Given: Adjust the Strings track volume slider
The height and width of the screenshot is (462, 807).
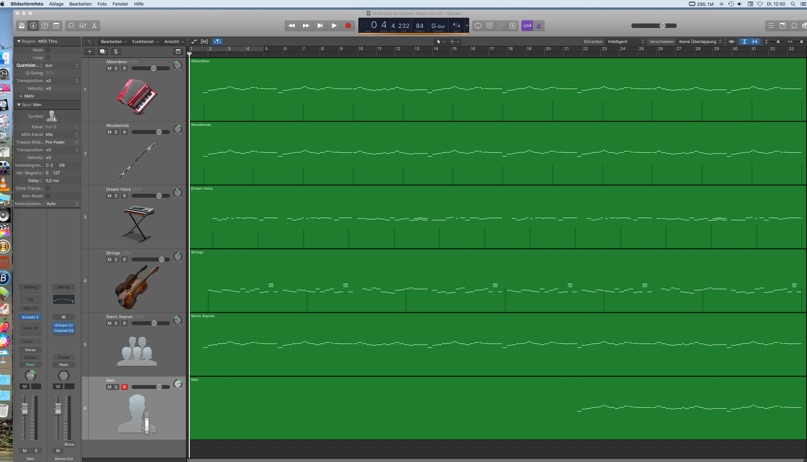Looking at the screenshot, I should (151, 259).
